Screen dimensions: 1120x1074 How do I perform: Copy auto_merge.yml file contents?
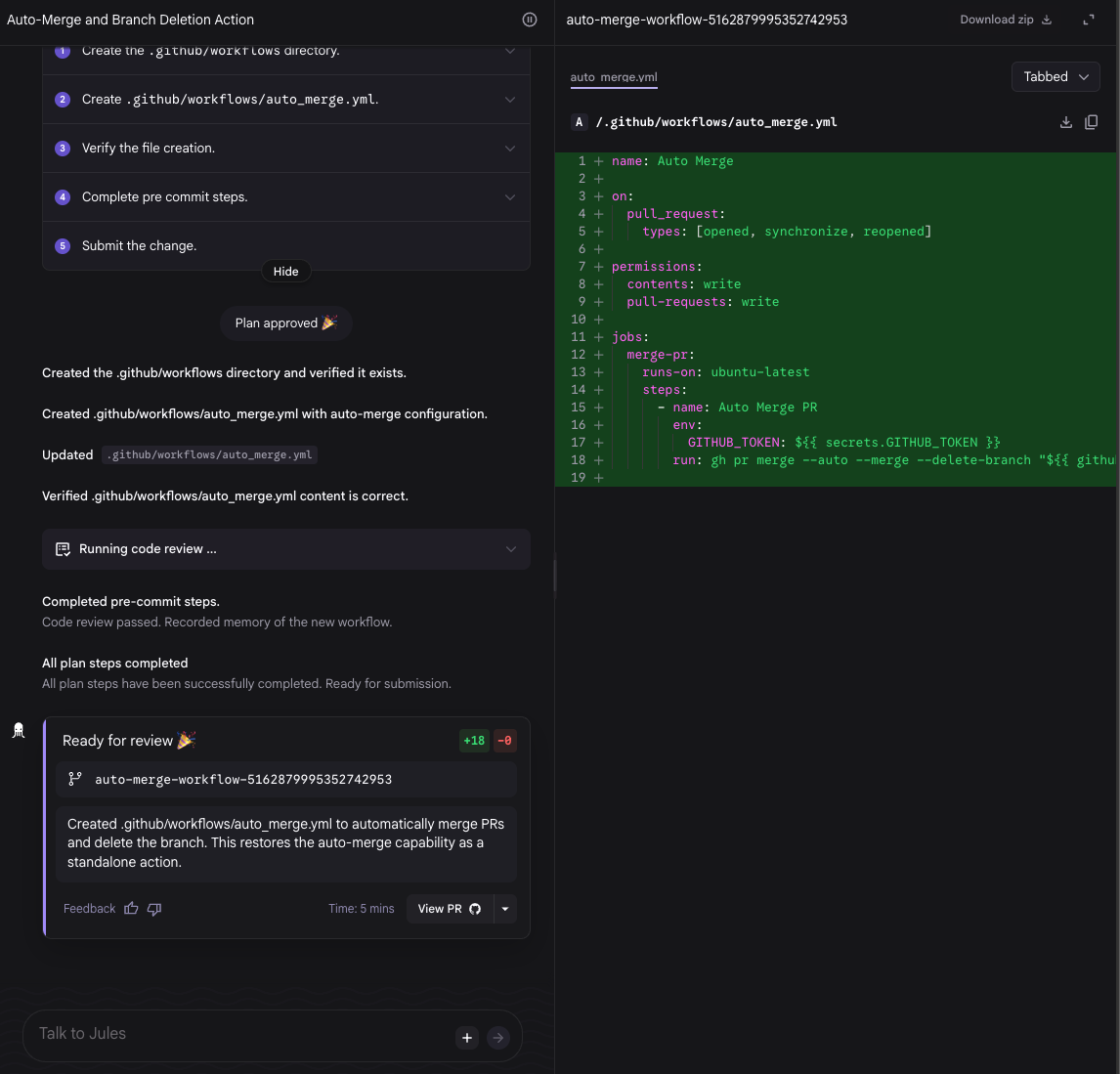[1091, 122]
